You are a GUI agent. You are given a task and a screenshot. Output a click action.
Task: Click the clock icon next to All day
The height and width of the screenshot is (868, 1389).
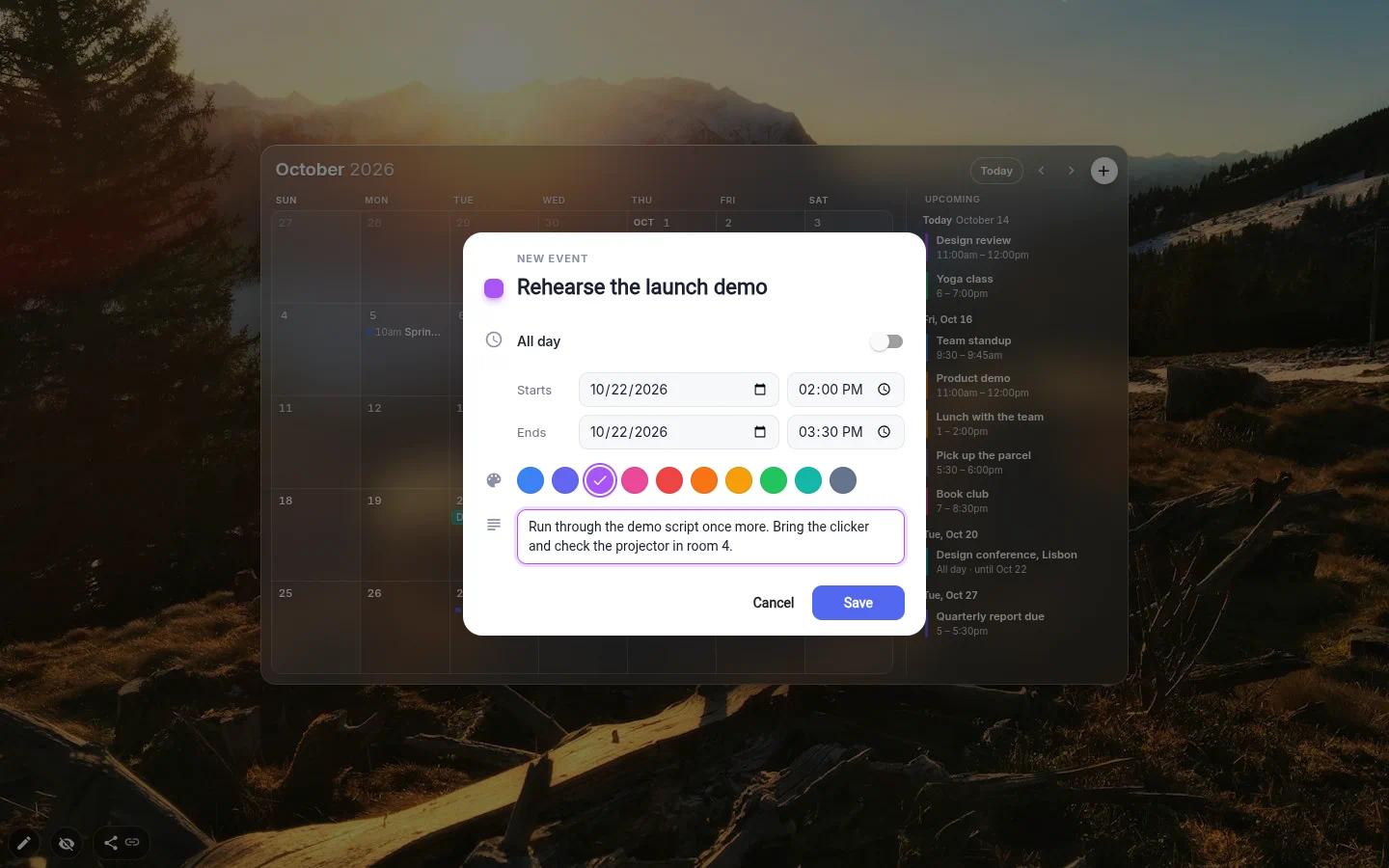[x=494, y=340]
